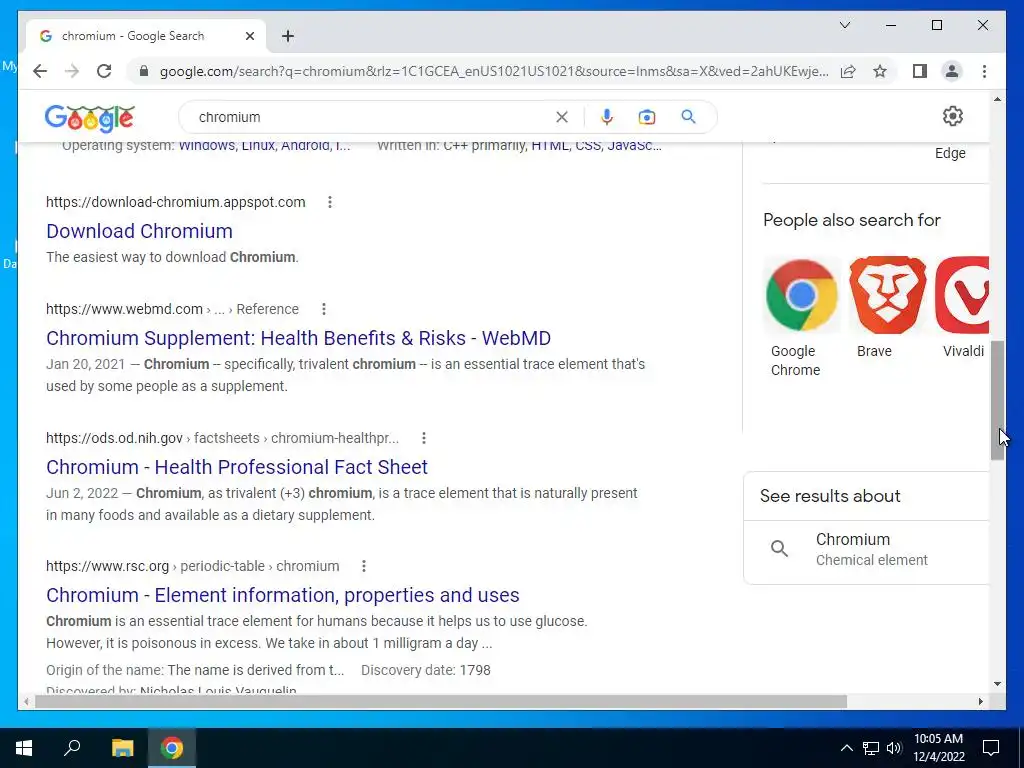The width and height of the screenshot is (1024, 768).
Task: Open Chrome's three-dot menu
Action: (x=984, y=71)
